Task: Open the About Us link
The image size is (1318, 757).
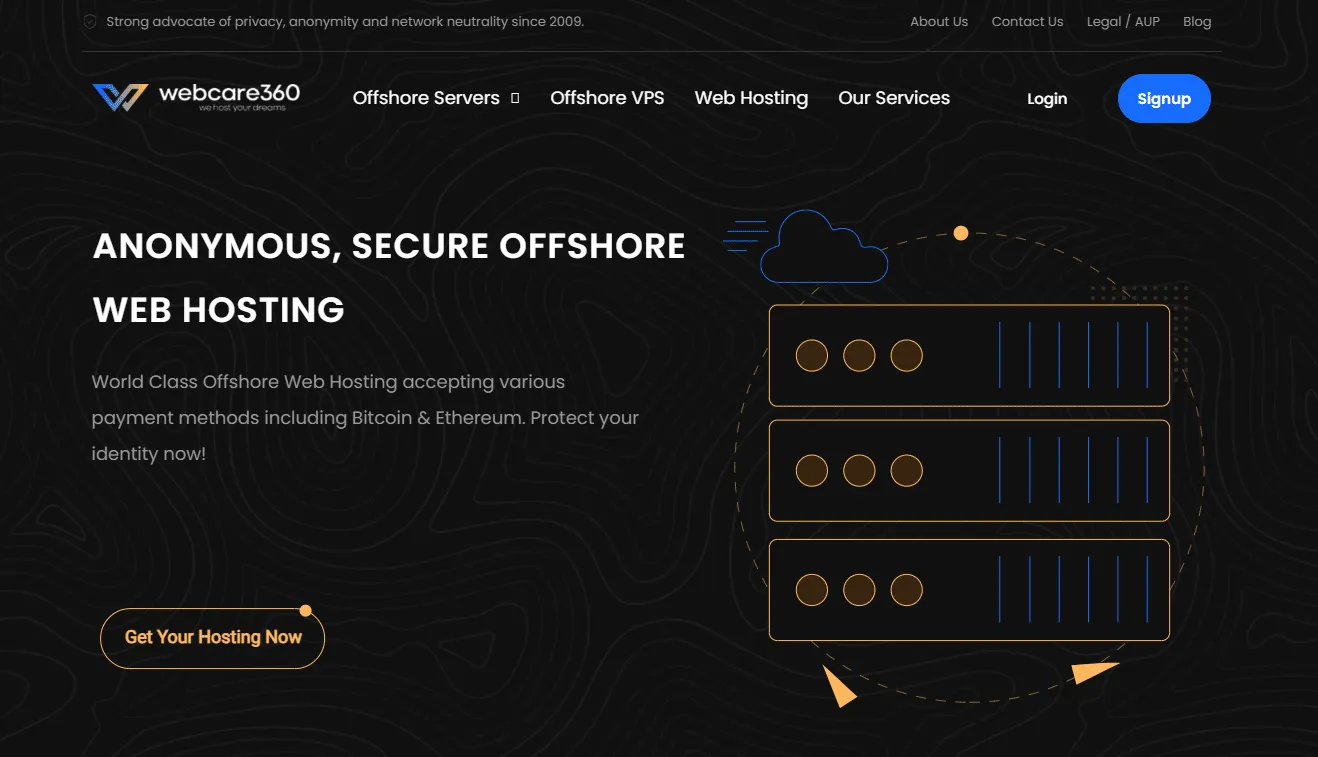Action: click(938, 21)
